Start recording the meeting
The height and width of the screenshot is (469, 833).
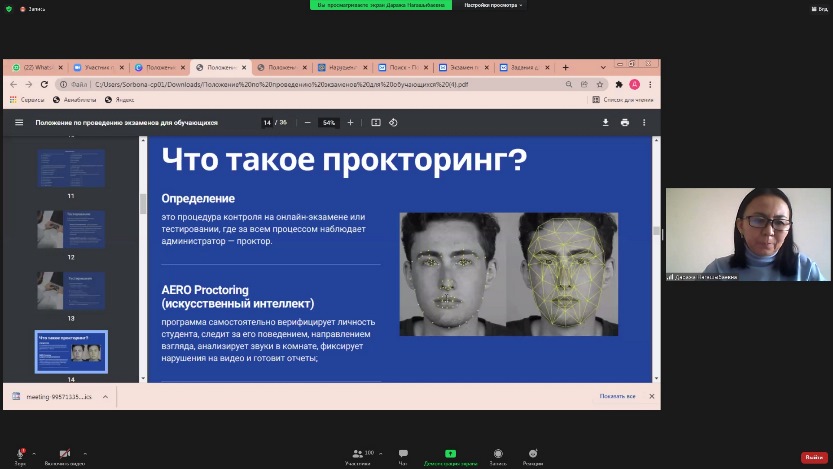click(497, 455)
